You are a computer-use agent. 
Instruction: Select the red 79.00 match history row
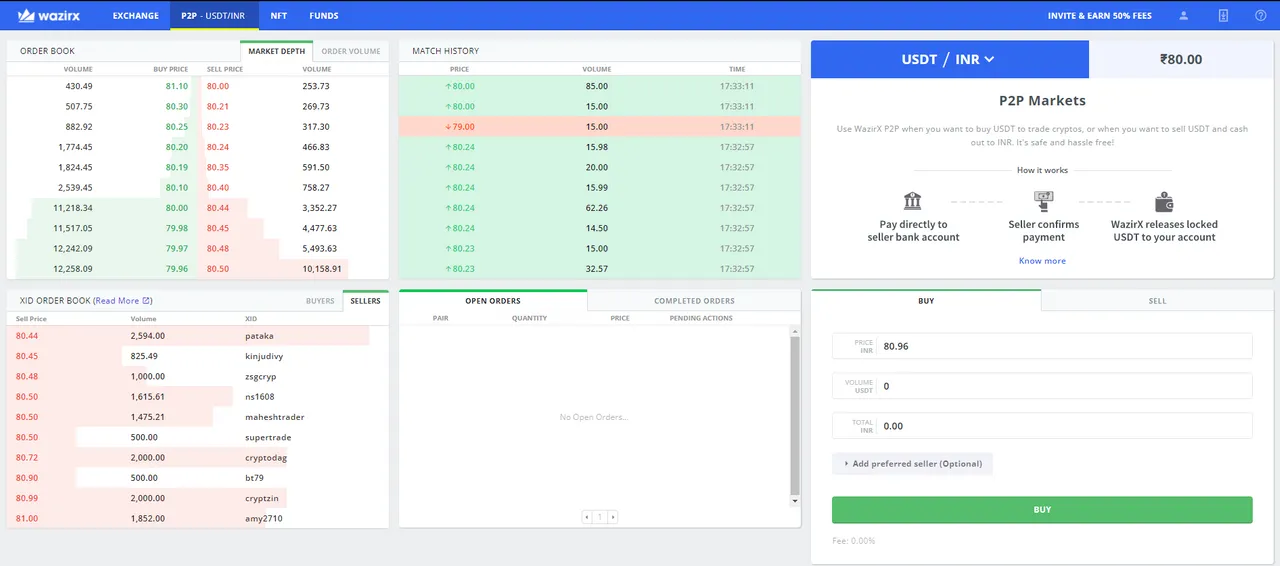(x=600, y=127)
